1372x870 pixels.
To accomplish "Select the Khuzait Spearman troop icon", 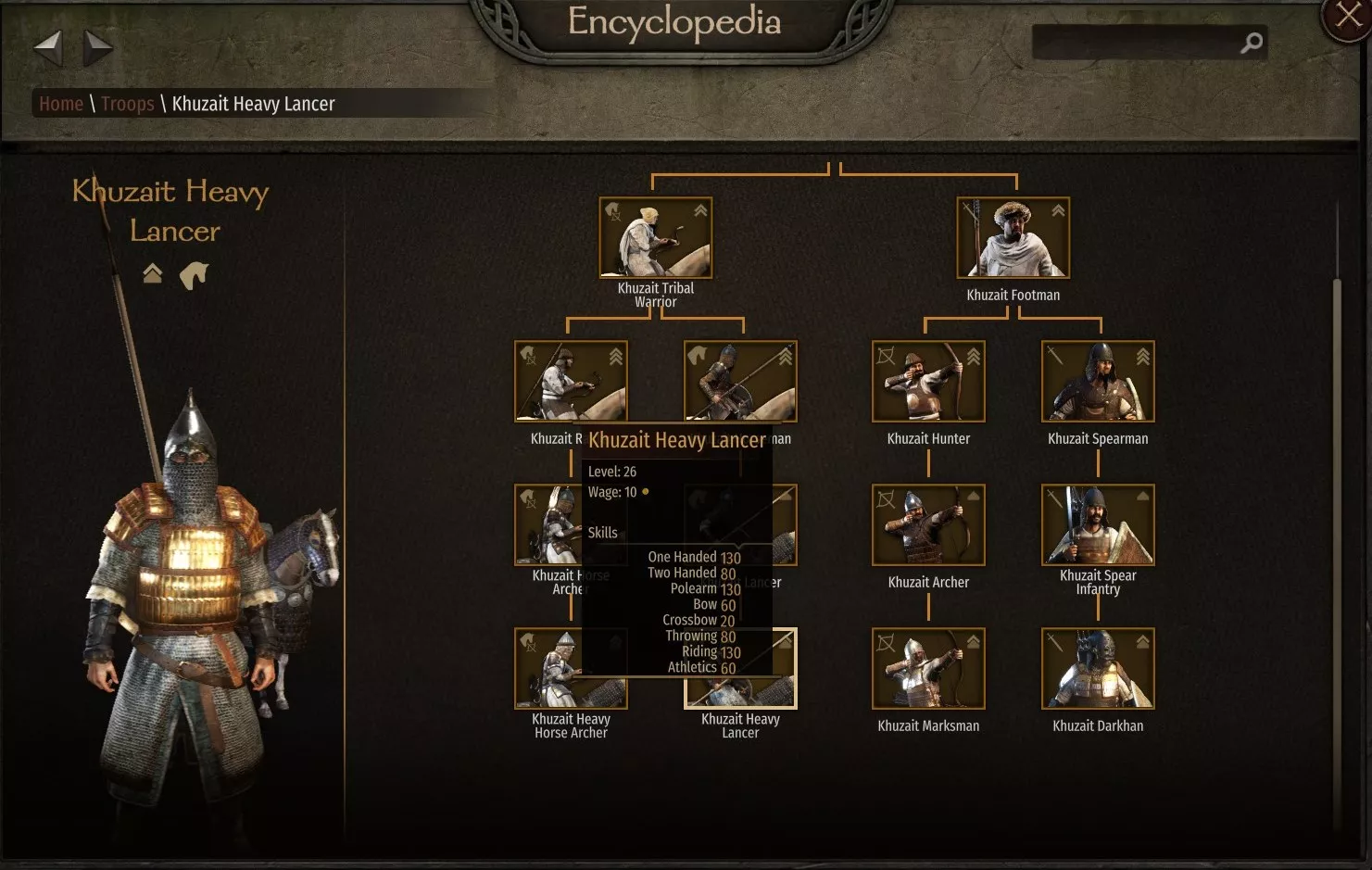I will [1098, 381].
